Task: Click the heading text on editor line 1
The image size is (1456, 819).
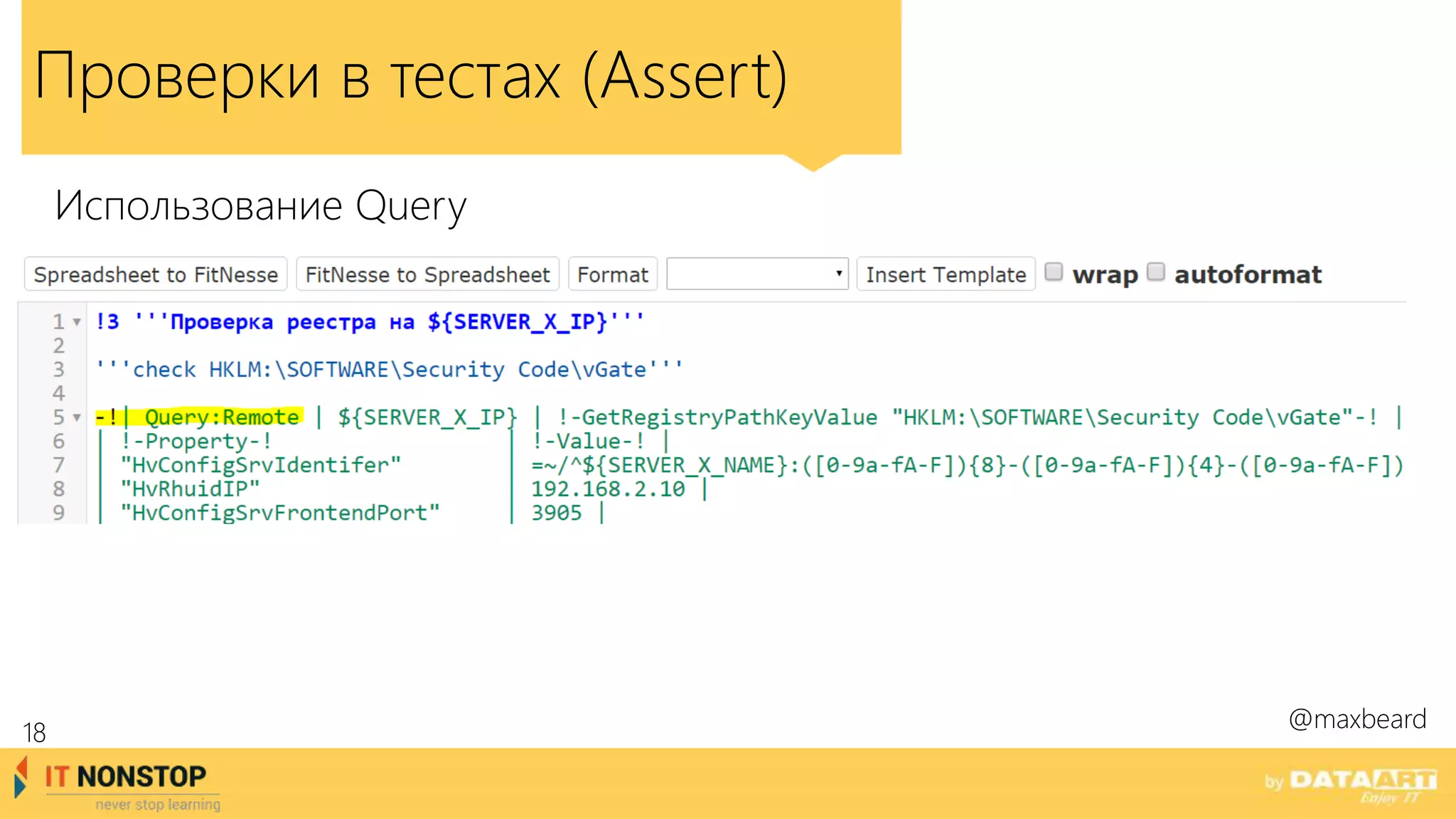Action: (370, 322)
